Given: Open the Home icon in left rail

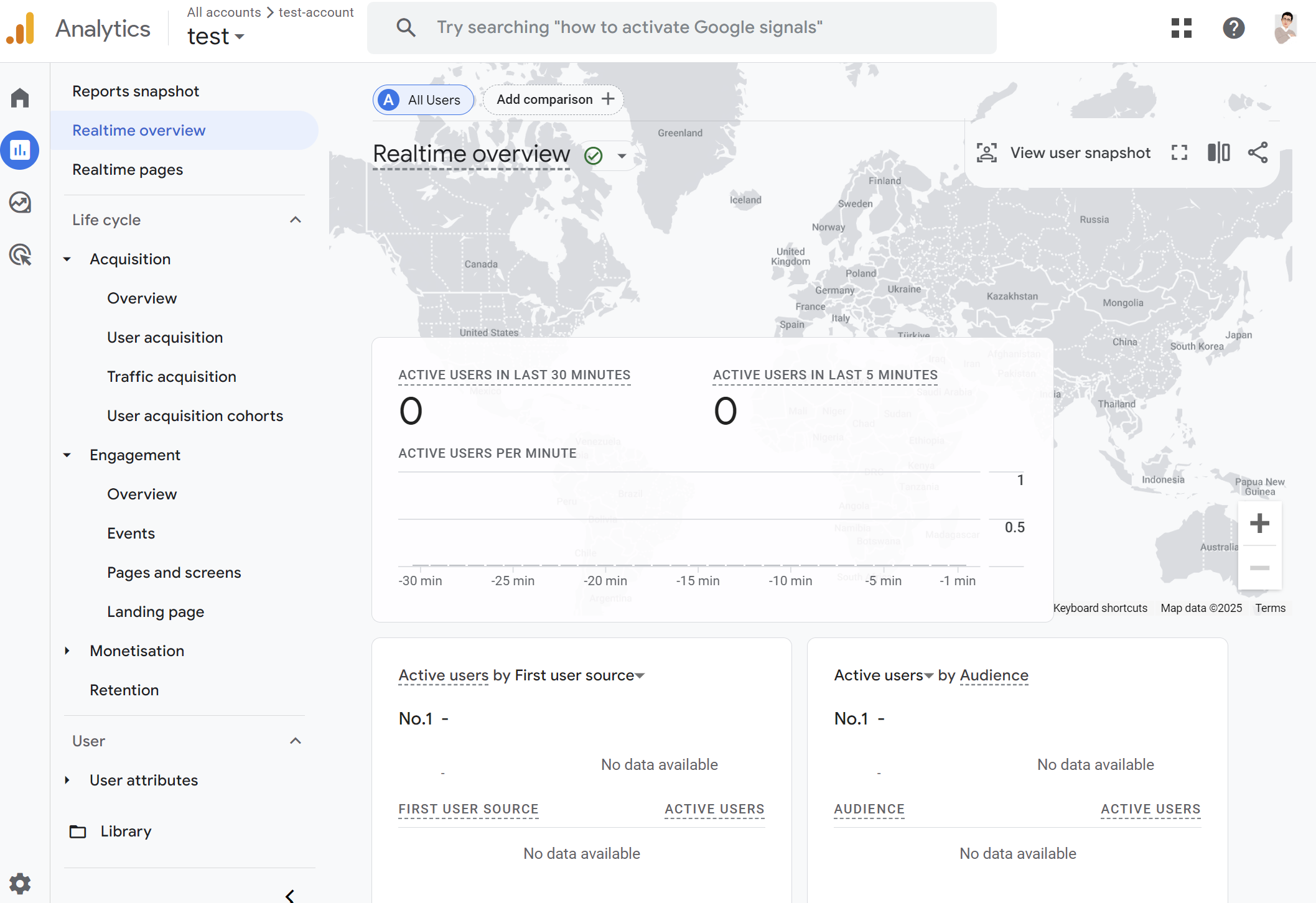Looking at the screenshot, I should 20,98.
